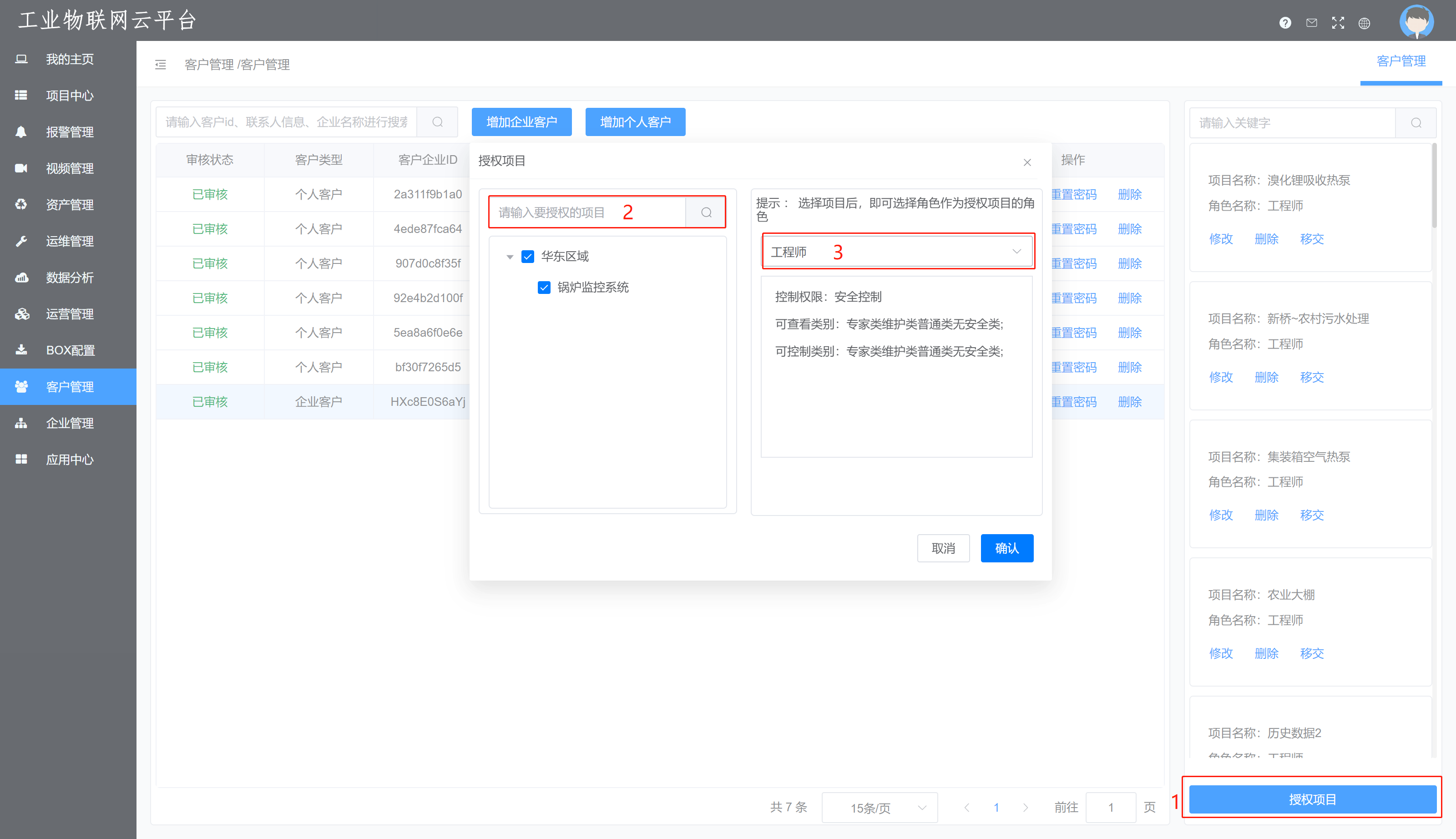Screen dimensions: 1456x839
Task: Click the project search magnifier in dialog
Action: point(706,212)
